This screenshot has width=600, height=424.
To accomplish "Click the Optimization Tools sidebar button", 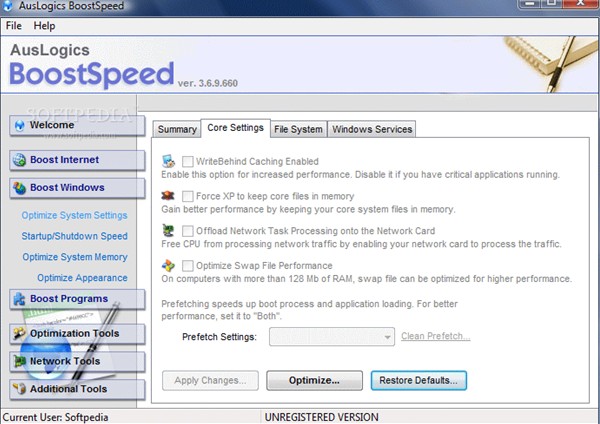I will (x=77, y=334).
